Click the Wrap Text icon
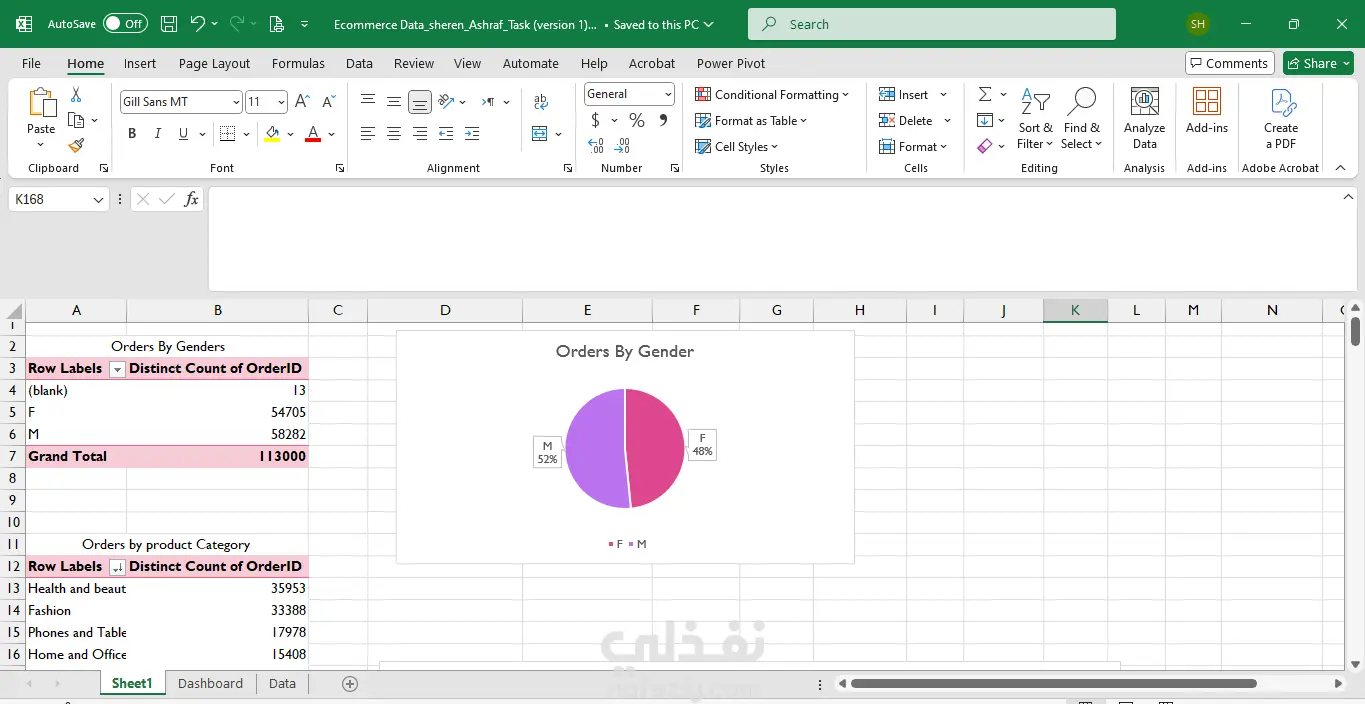The image size is (1365, 704). (x=541, y=101)
